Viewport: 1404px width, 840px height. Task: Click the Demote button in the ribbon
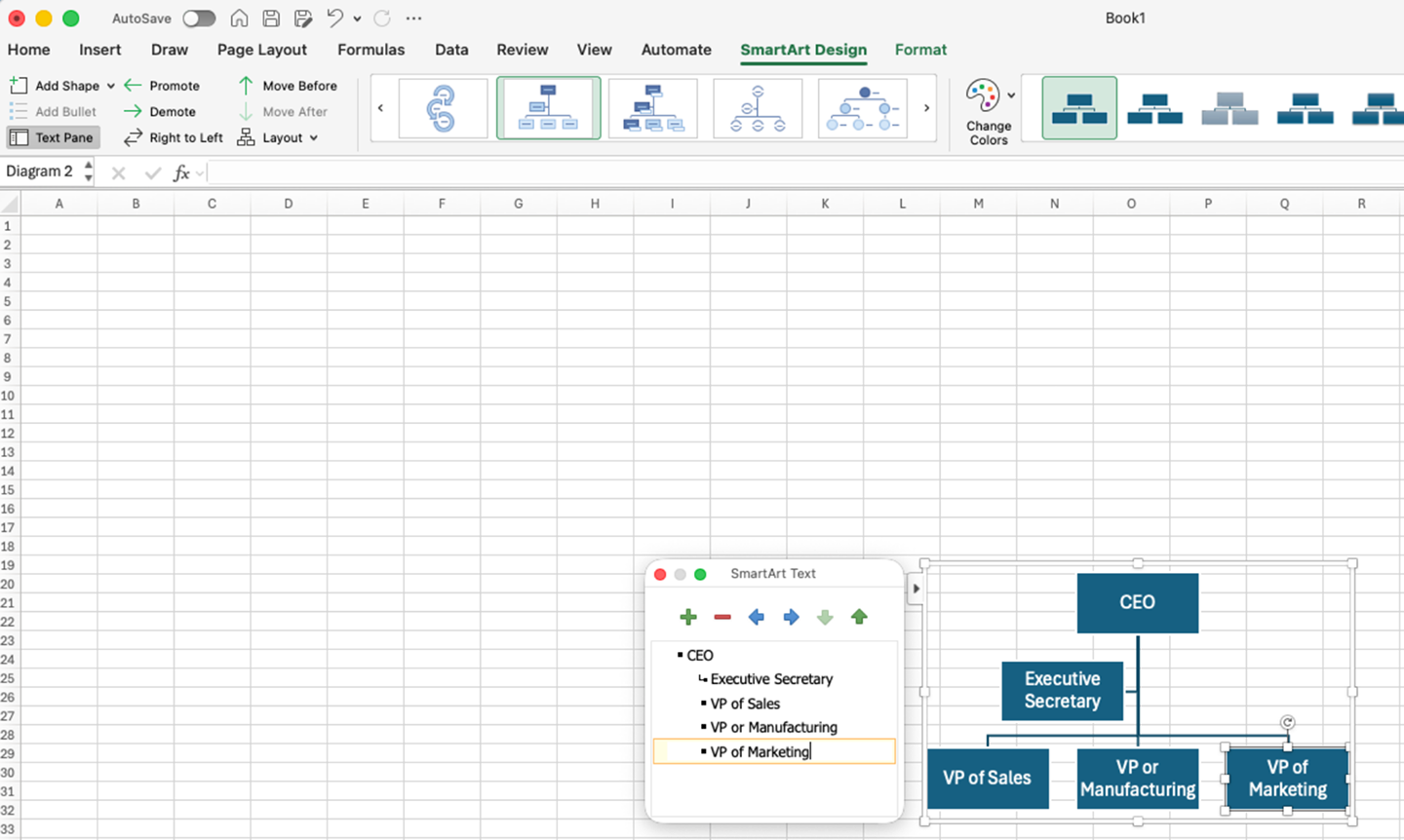click(x=160, y=112)
